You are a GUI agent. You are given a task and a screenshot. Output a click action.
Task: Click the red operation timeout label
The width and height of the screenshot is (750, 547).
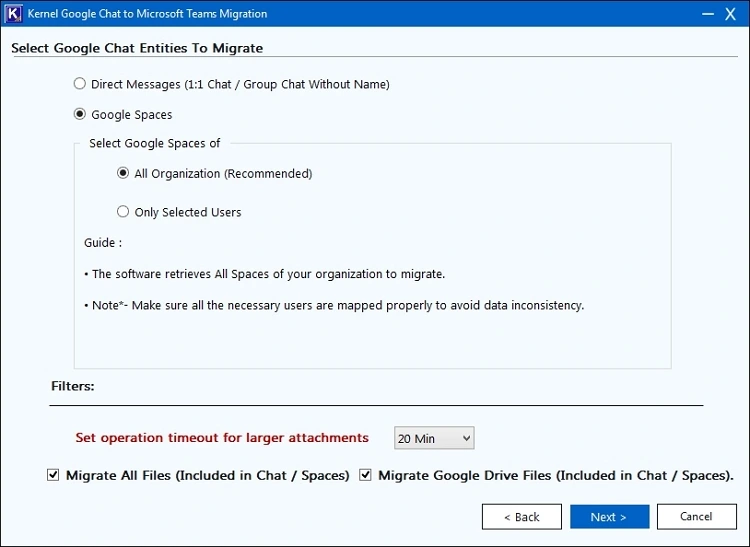click(x=222, y=438)
